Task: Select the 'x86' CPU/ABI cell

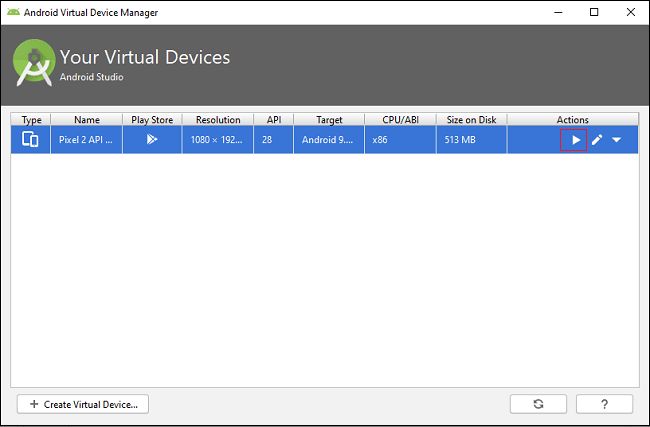Action: point(400,140)
